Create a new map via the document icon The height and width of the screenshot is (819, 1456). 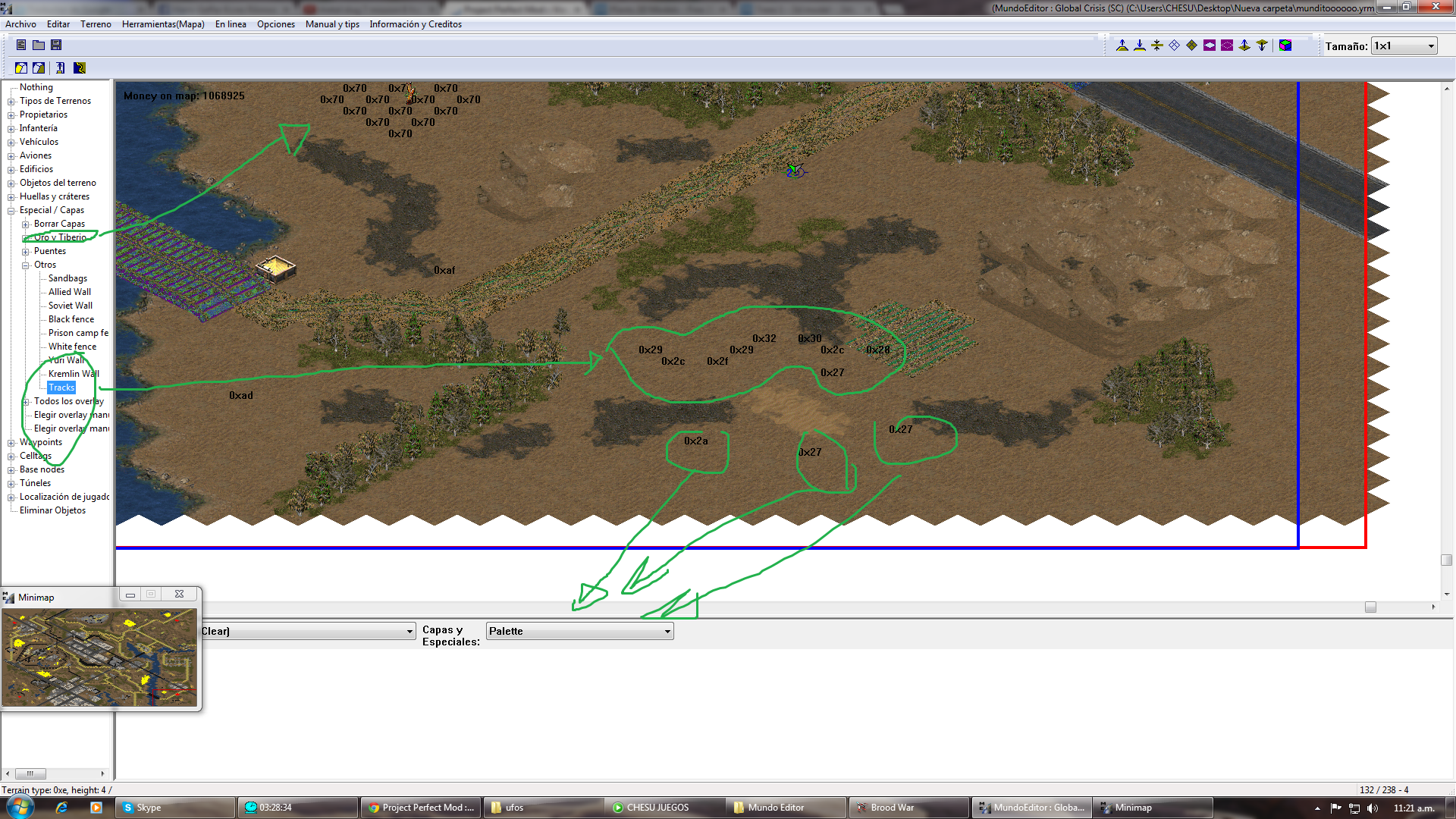click(20, 45)
